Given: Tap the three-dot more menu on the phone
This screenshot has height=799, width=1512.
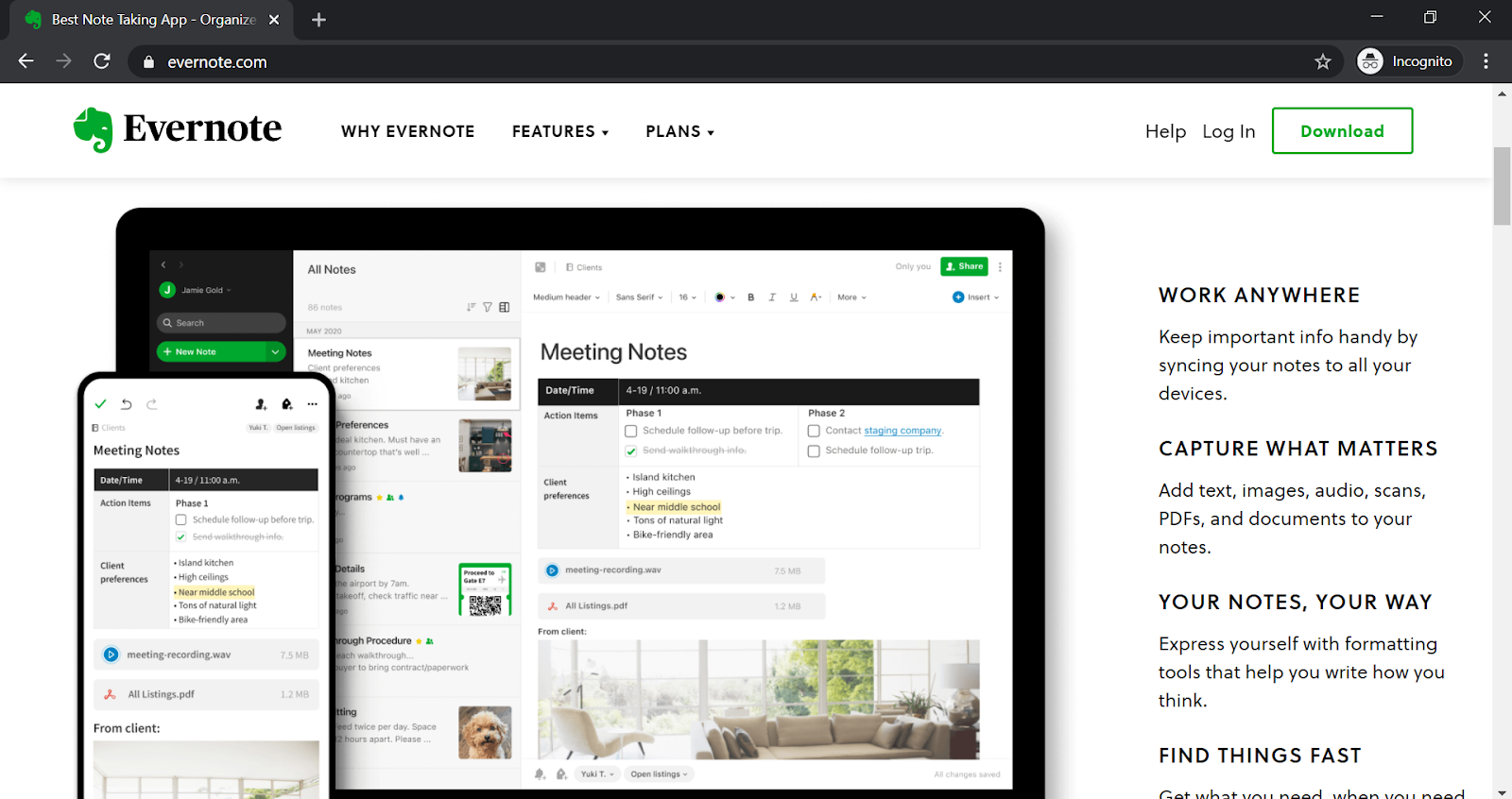Looking at the screenshot, I should coord(312,404).
